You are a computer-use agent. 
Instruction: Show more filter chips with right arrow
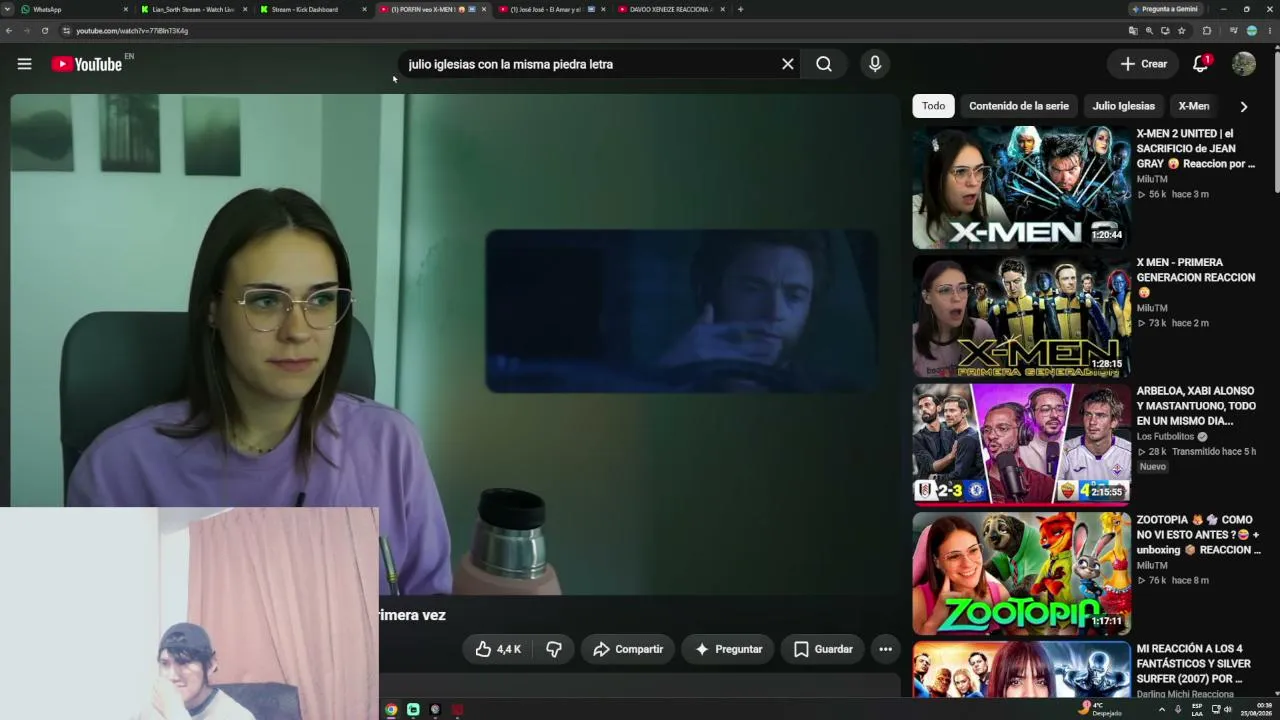1244,106
